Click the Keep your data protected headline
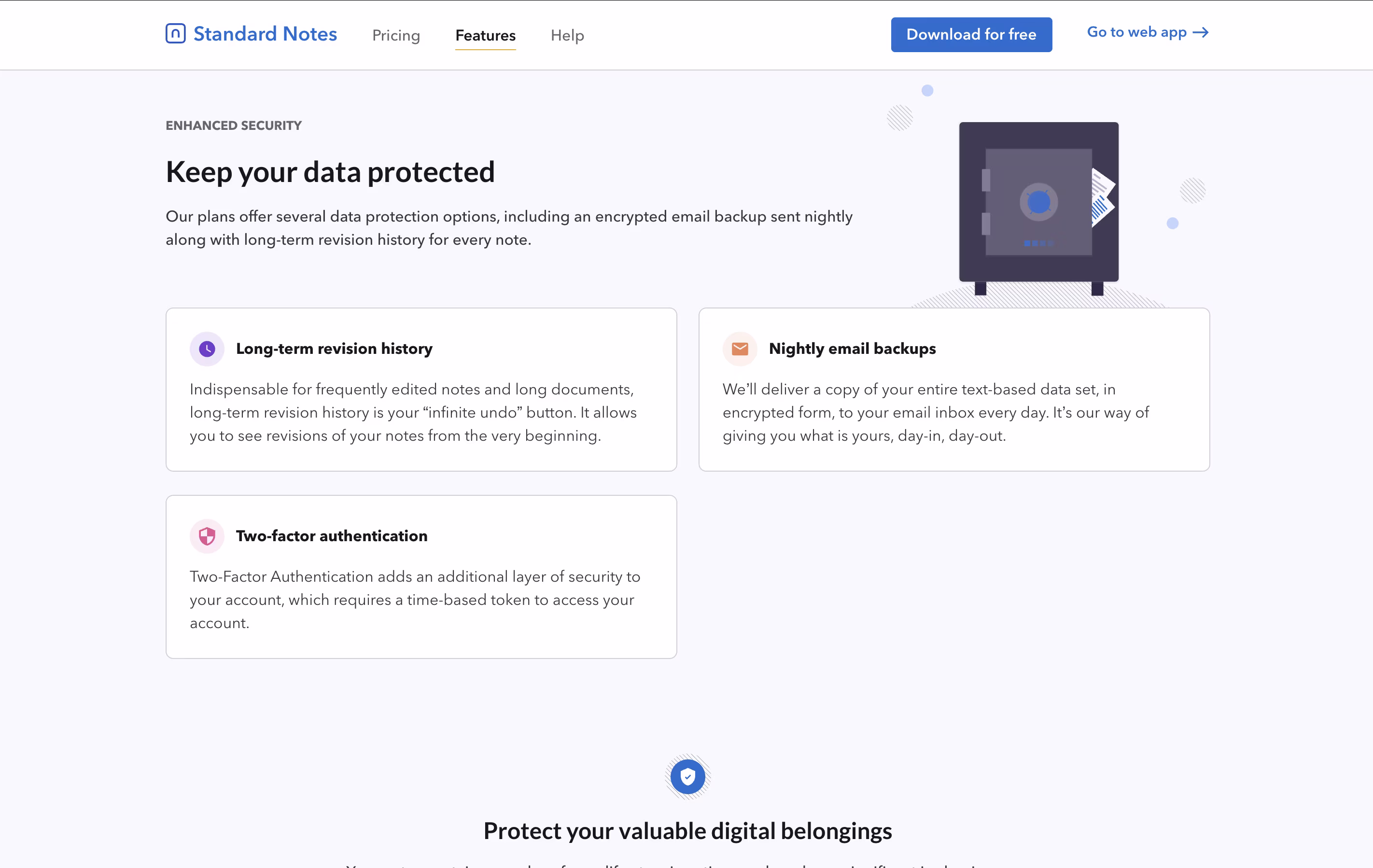Image resolution: width=1373 pixels, height=868 pixels. [330, 172]
